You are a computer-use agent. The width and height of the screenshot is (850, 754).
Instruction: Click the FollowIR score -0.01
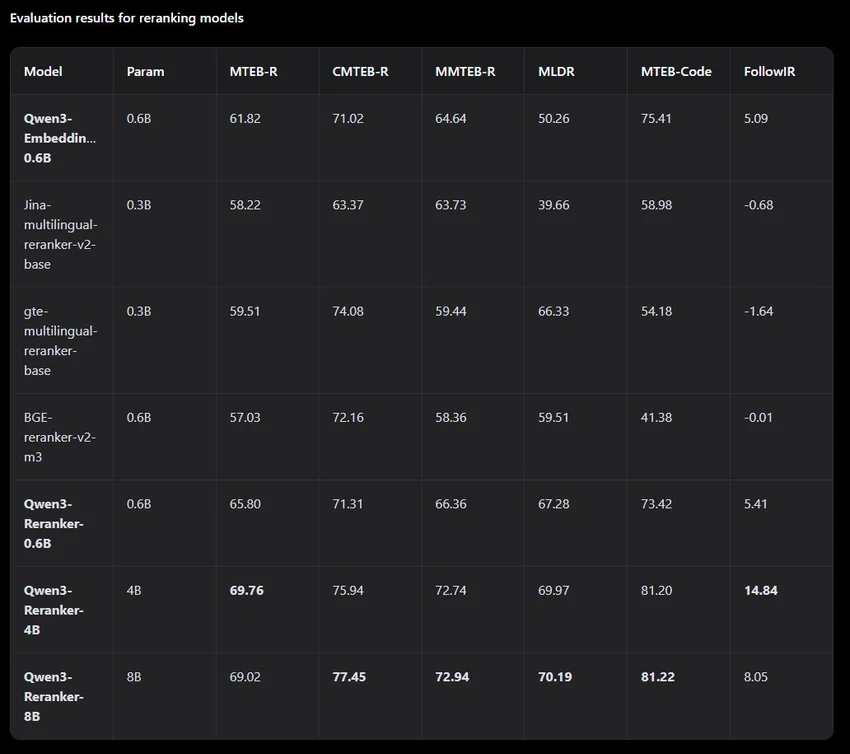tap(758, 417)
